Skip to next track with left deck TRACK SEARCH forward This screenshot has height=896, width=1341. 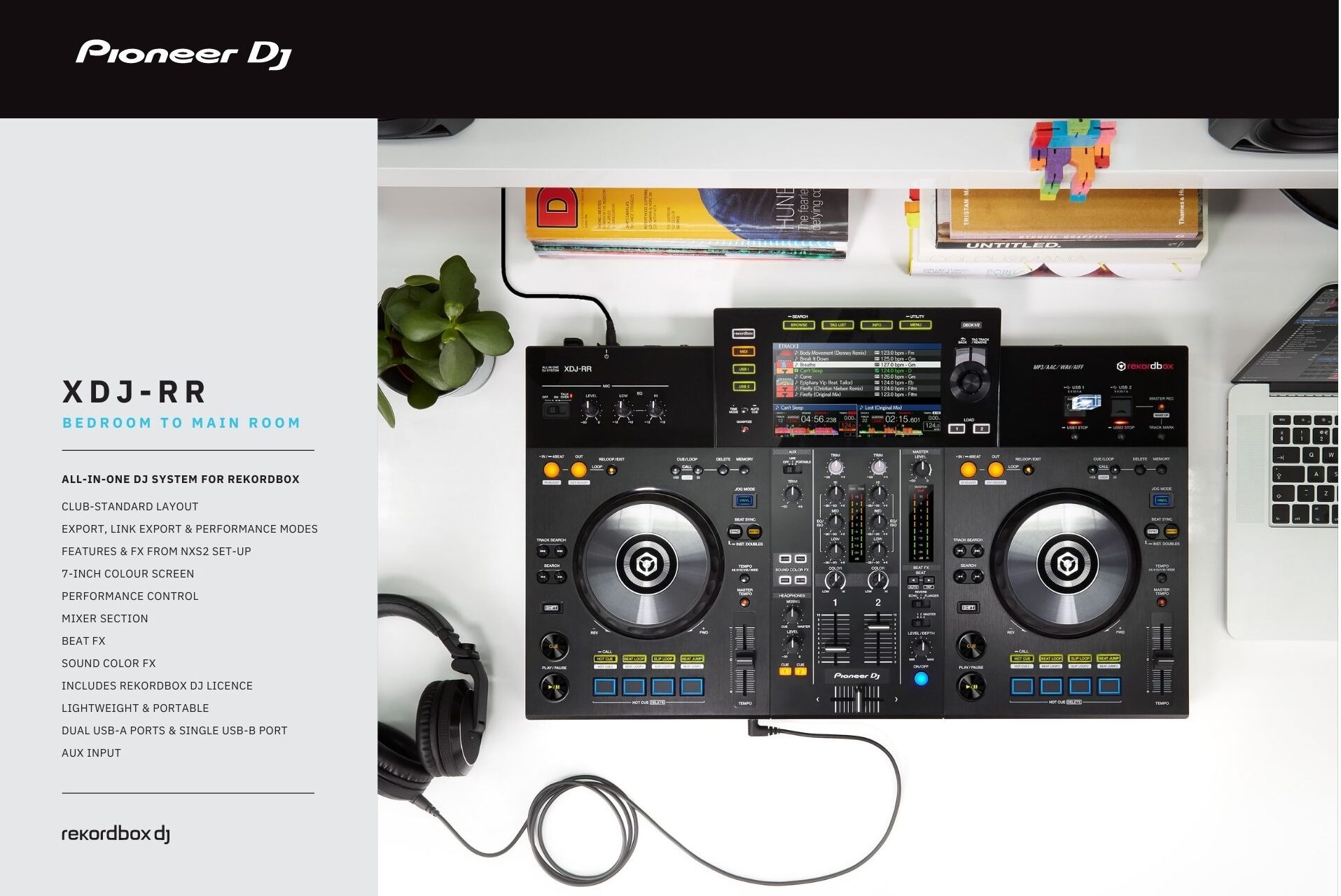click(x=560, y=552)
